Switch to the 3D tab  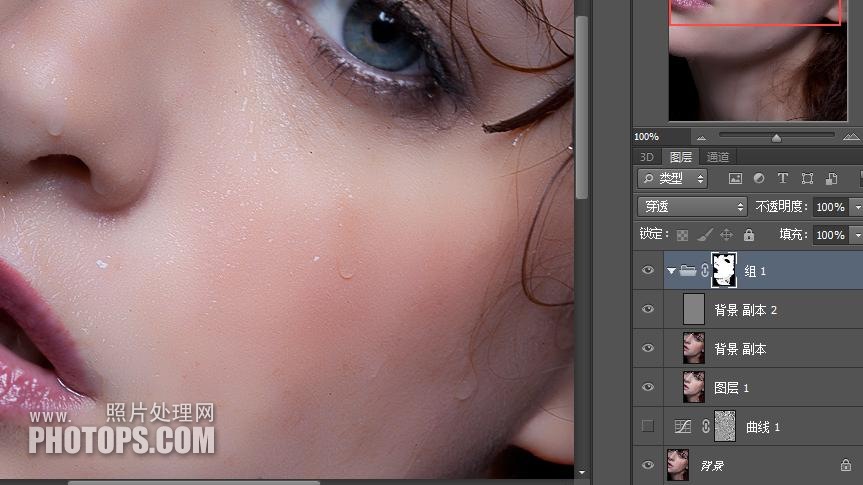pos(647,157)
